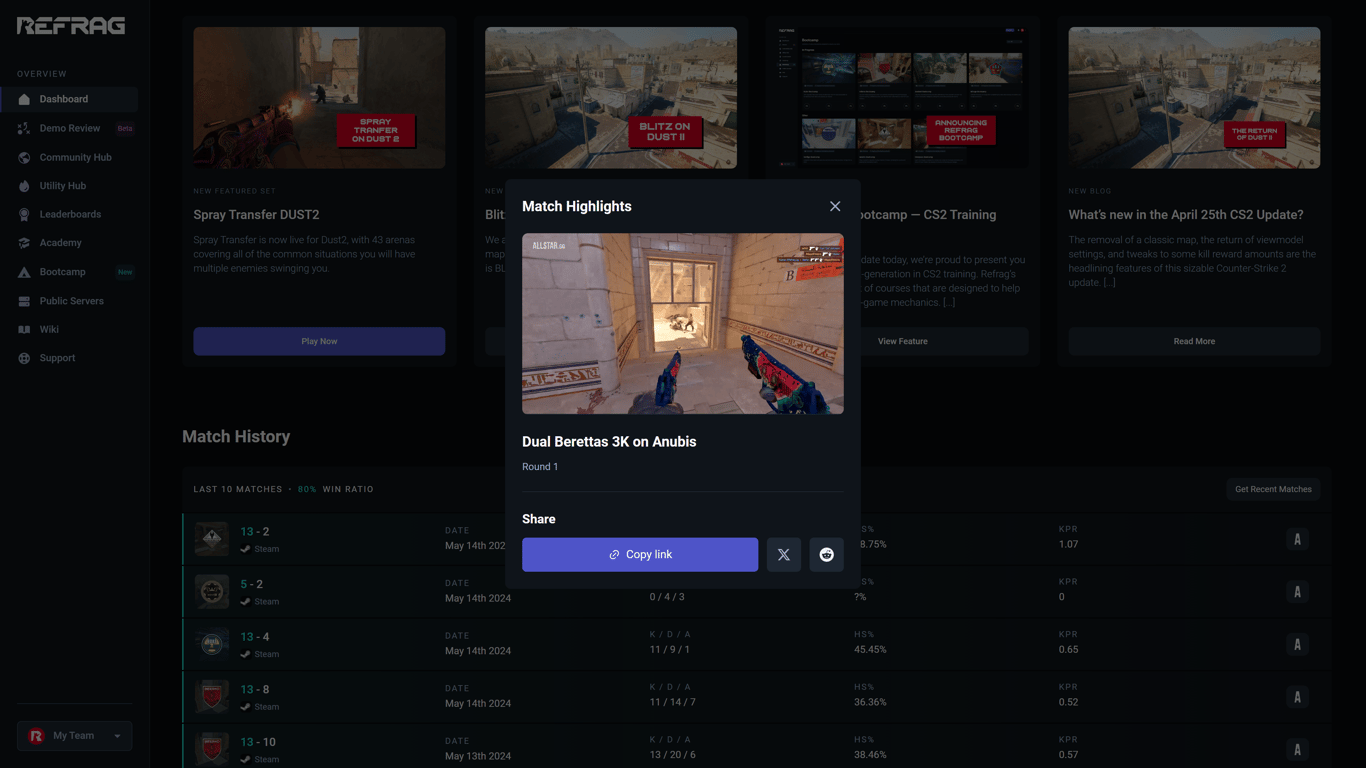1366x768 pixels.
Task: Click the Match History heading
Action: (236, 437)
